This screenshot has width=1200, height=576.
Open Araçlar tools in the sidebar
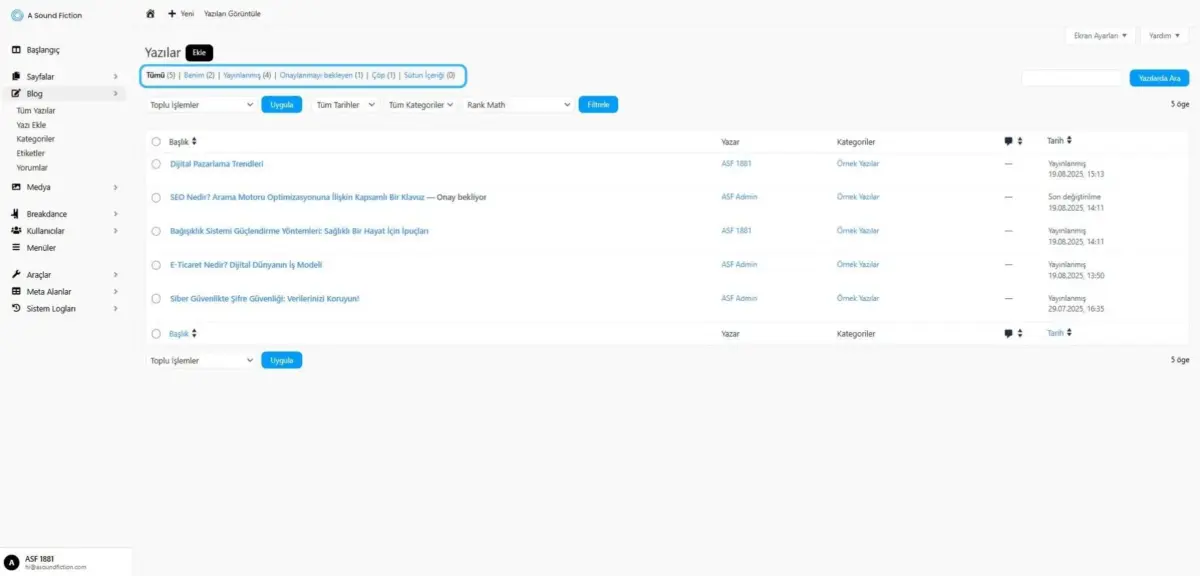39,274
